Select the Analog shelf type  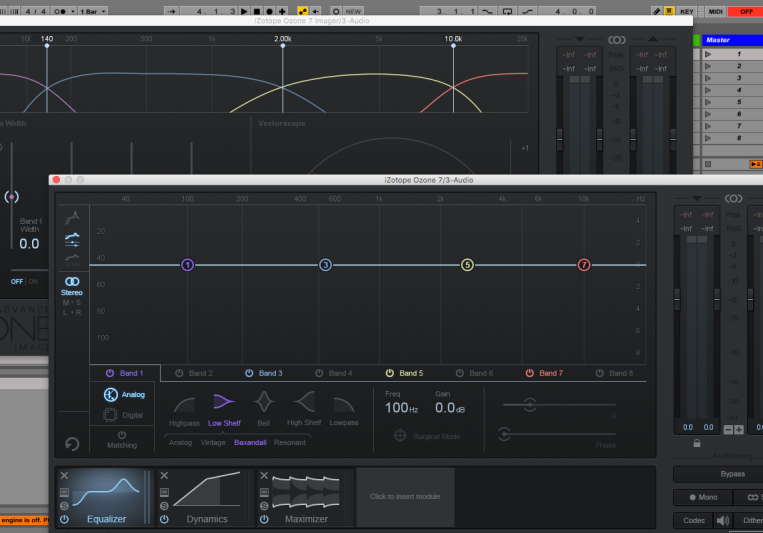[181, 442]
